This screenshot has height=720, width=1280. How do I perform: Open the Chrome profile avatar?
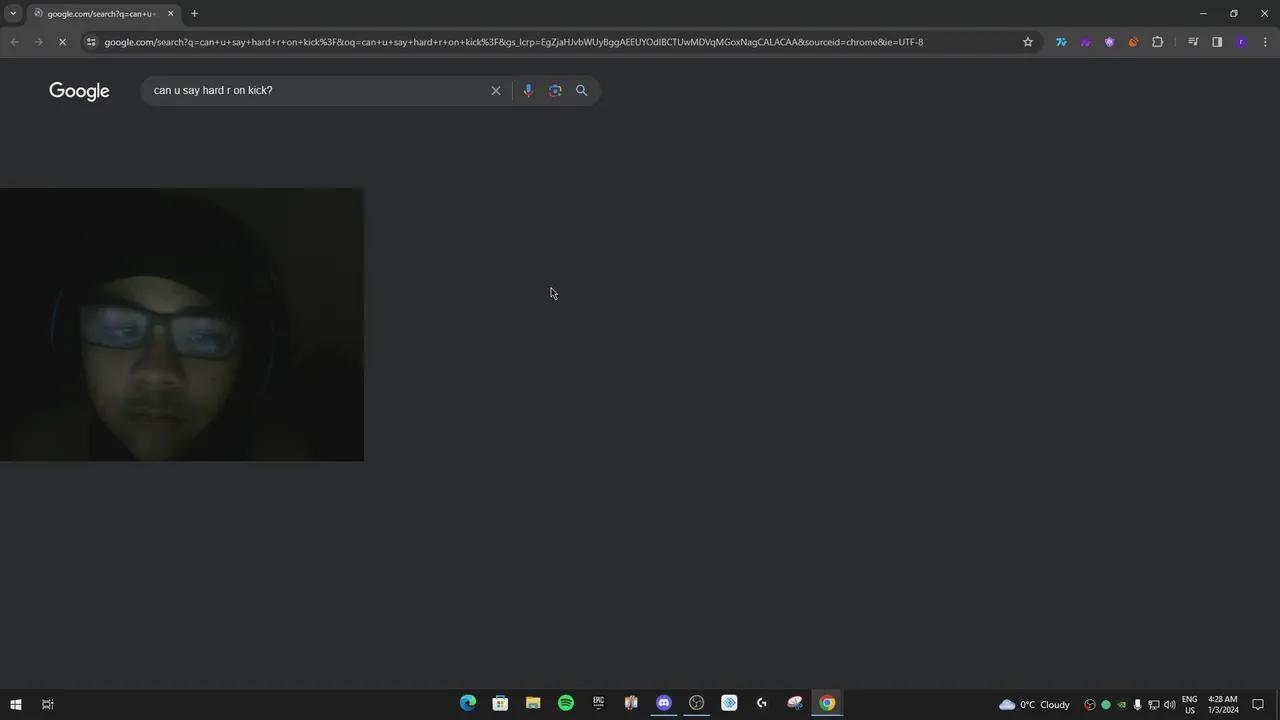point(1241,42)
